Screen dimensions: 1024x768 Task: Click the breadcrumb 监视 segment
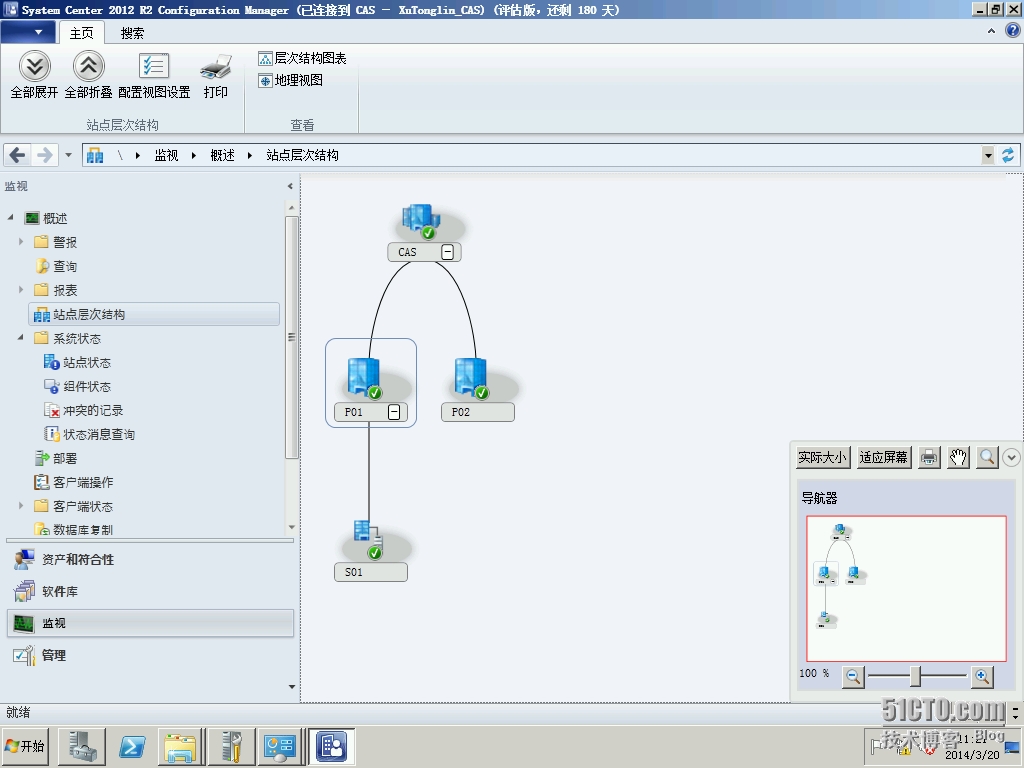tap(166, 155)
